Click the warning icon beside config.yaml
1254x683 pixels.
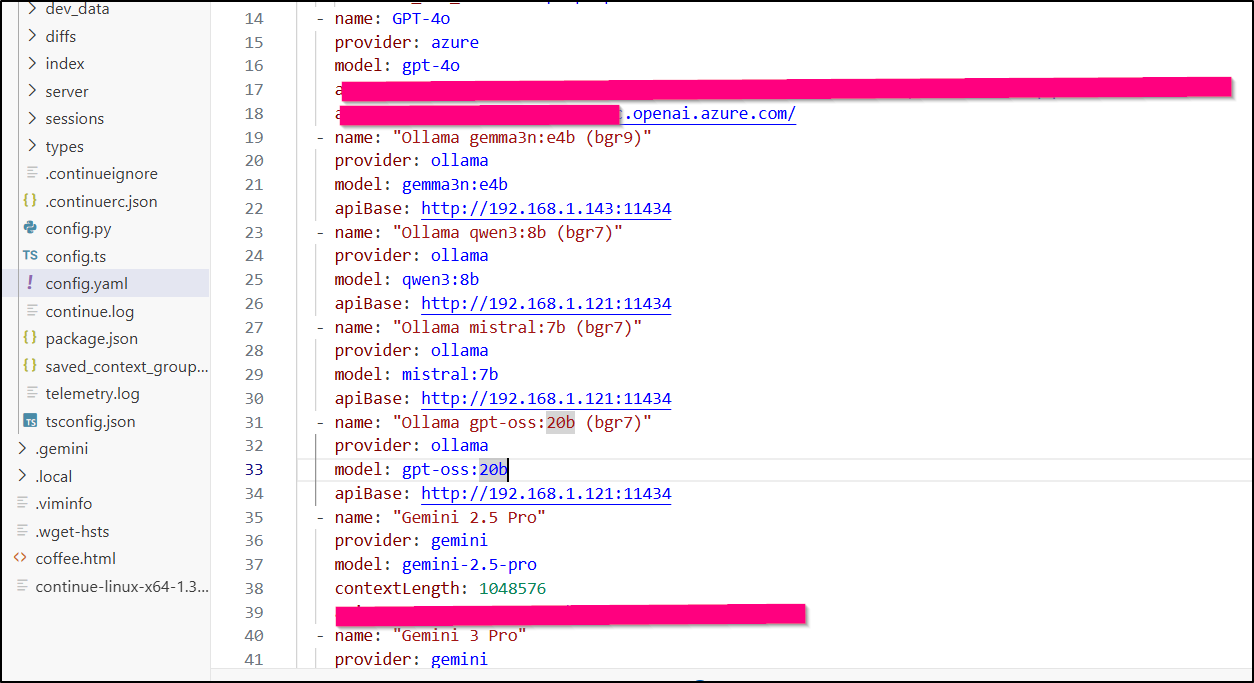32,283
